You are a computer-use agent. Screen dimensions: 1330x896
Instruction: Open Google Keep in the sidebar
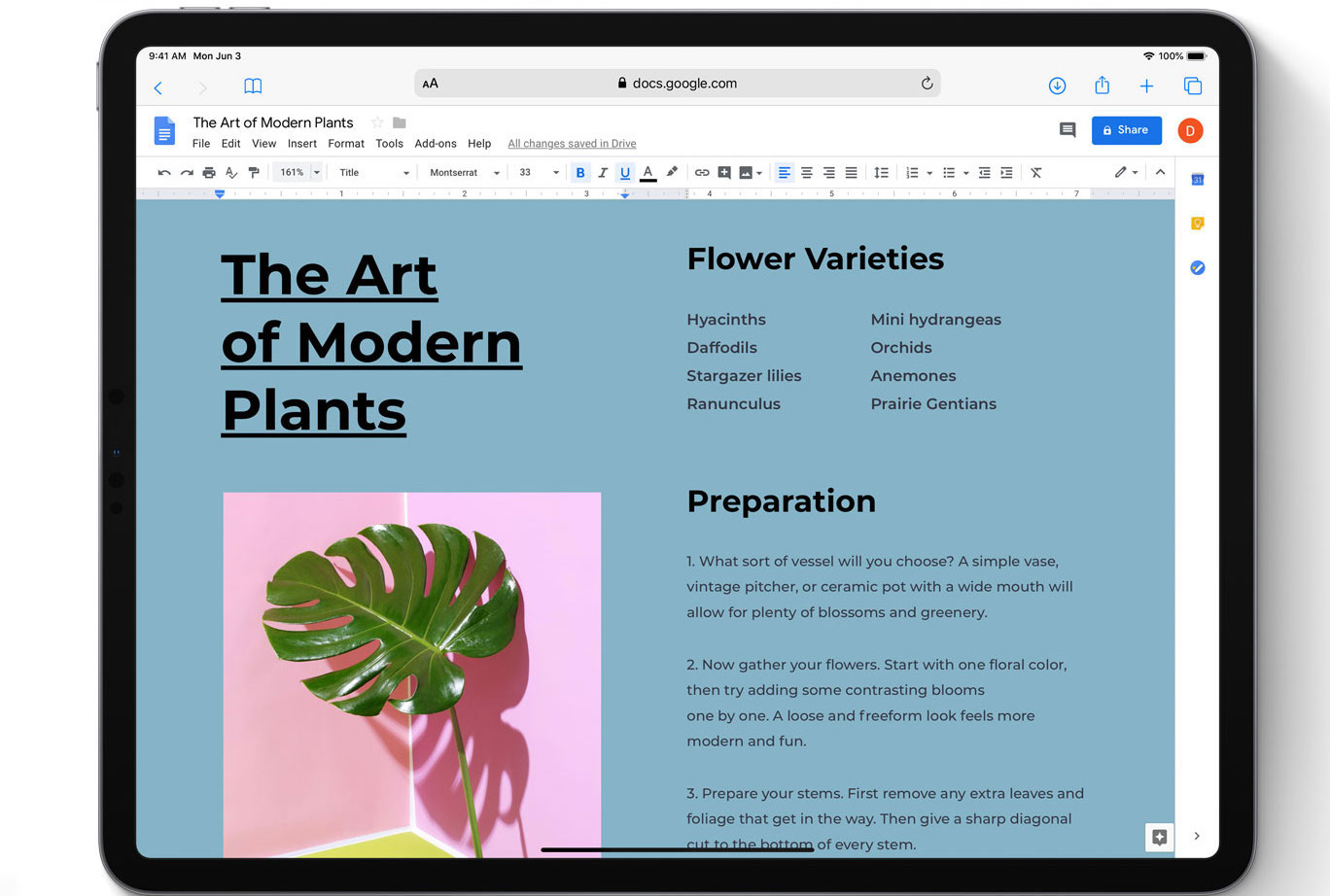(1197, 223)
